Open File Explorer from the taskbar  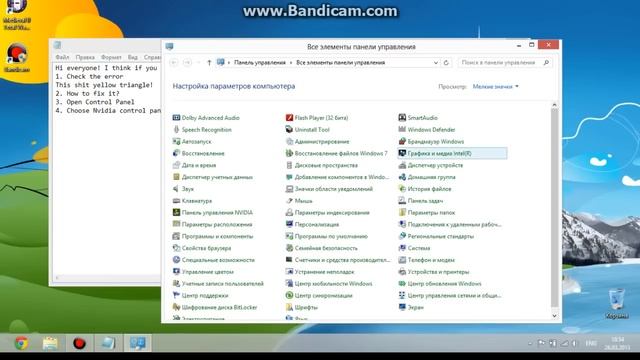pyautogui.click(x=50, y=343)
